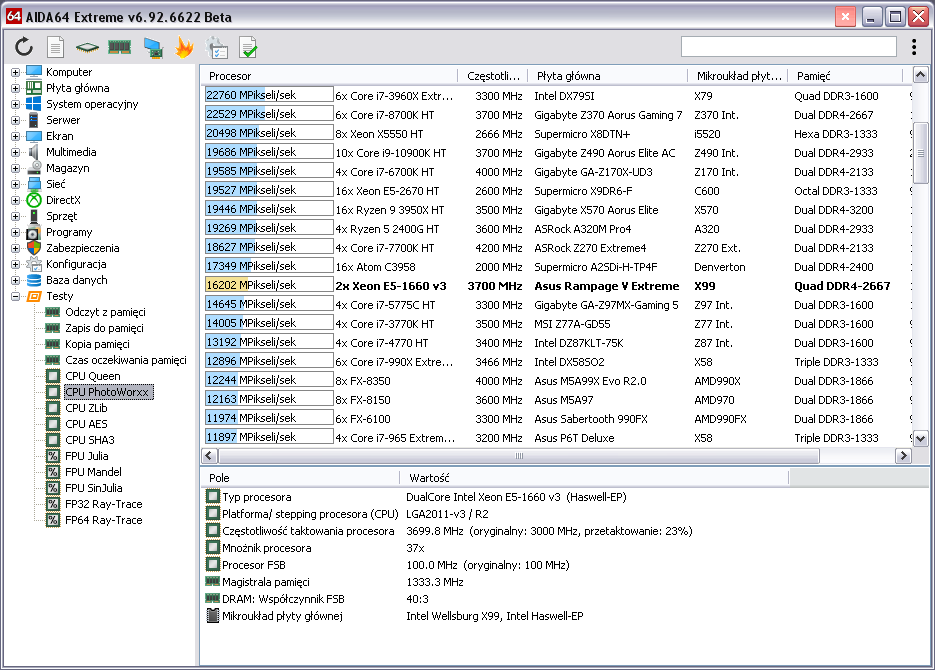Viewport: 935px width, 670px height.
Task: Click the CPU chip toolbar icon
Action: coord(87,47)
